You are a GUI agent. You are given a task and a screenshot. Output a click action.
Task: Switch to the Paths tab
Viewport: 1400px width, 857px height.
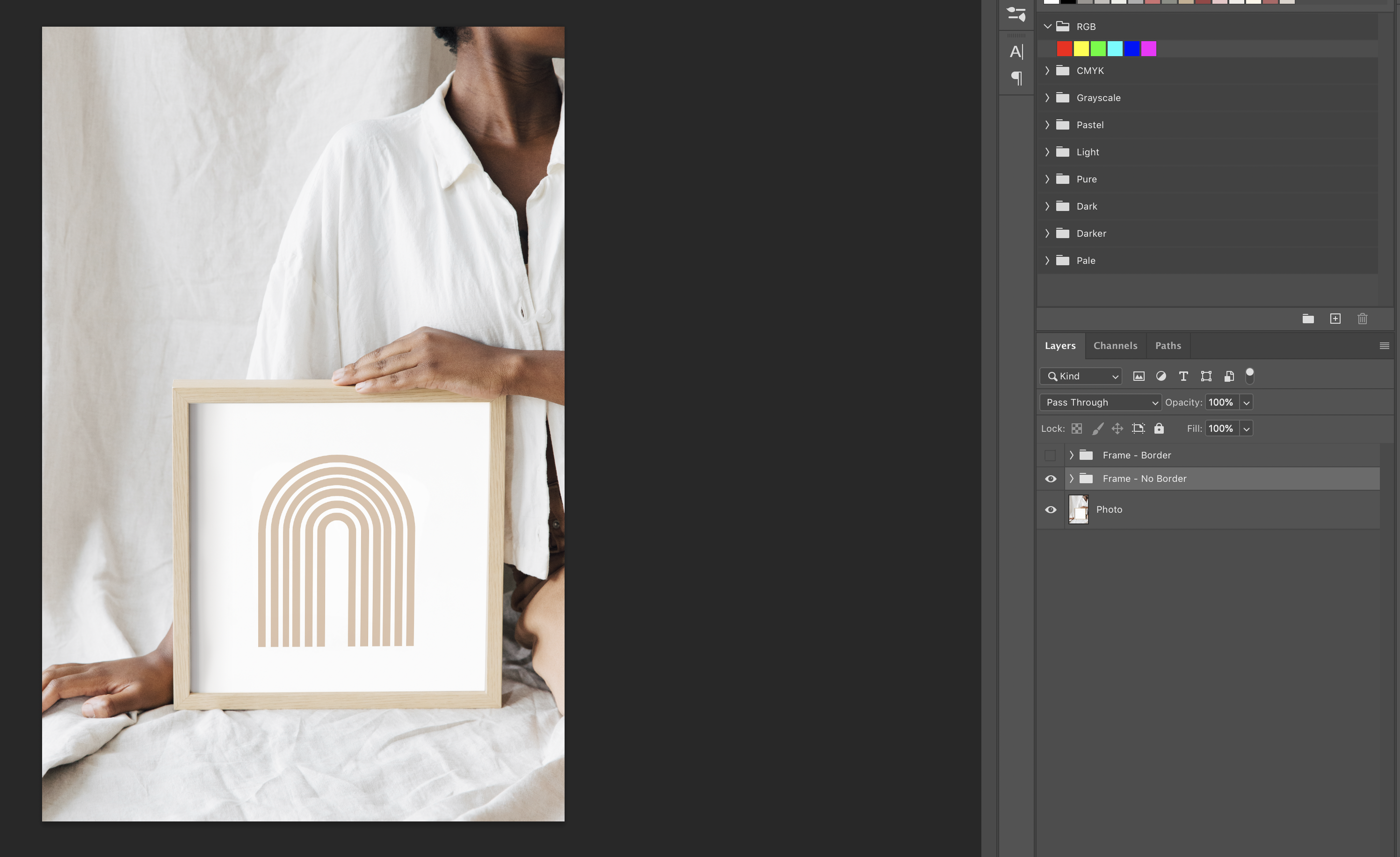pyautogui.click(x=1168, y=346)
